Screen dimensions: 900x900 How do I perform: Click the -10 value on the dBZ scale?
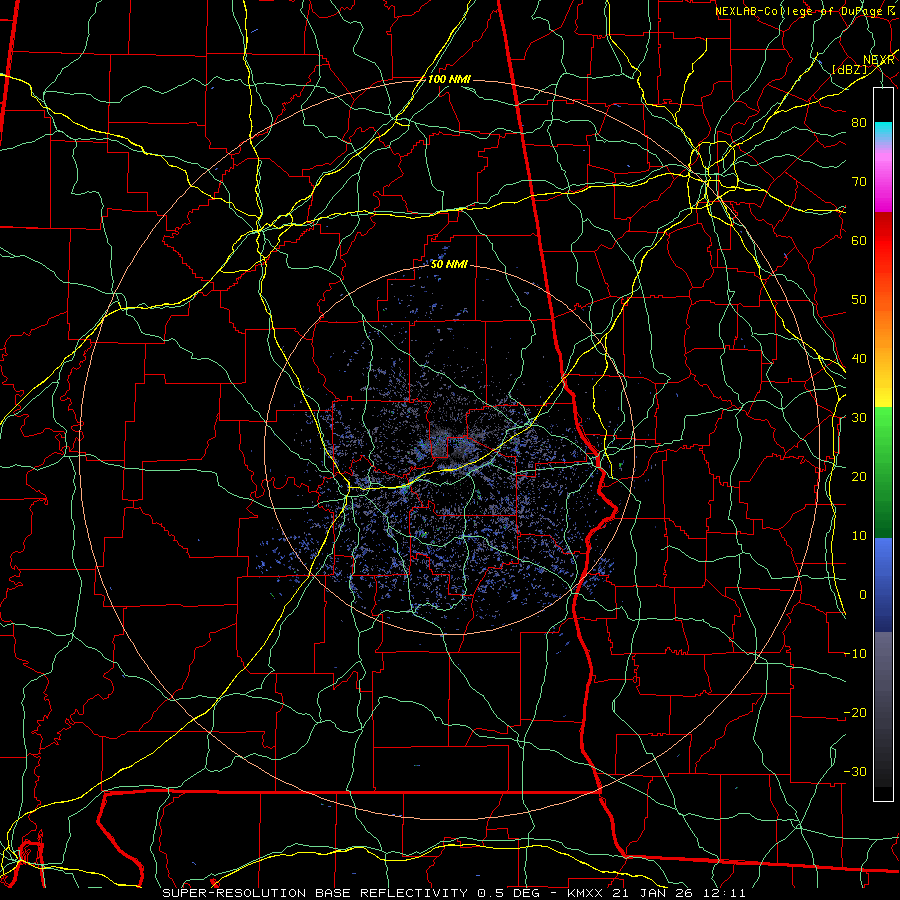point(855,654)
